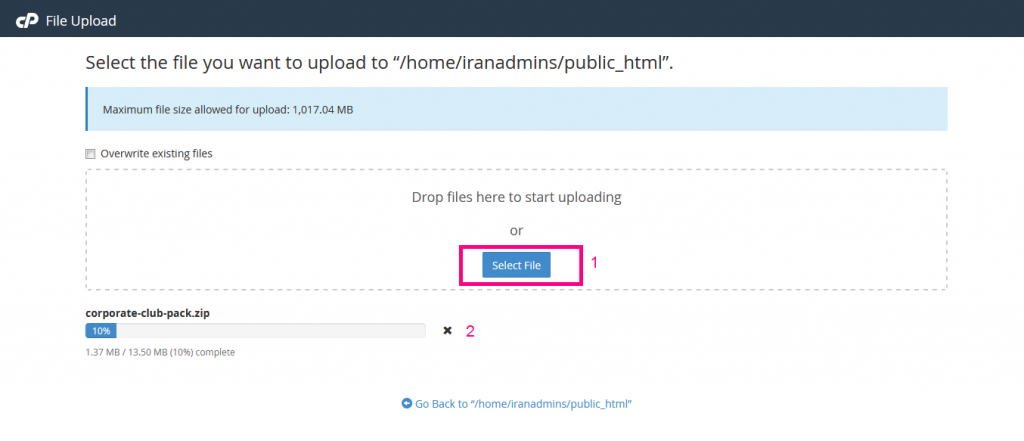Click the 'File Upload' title in the header

pyautogui.click(x=81, y=21)
